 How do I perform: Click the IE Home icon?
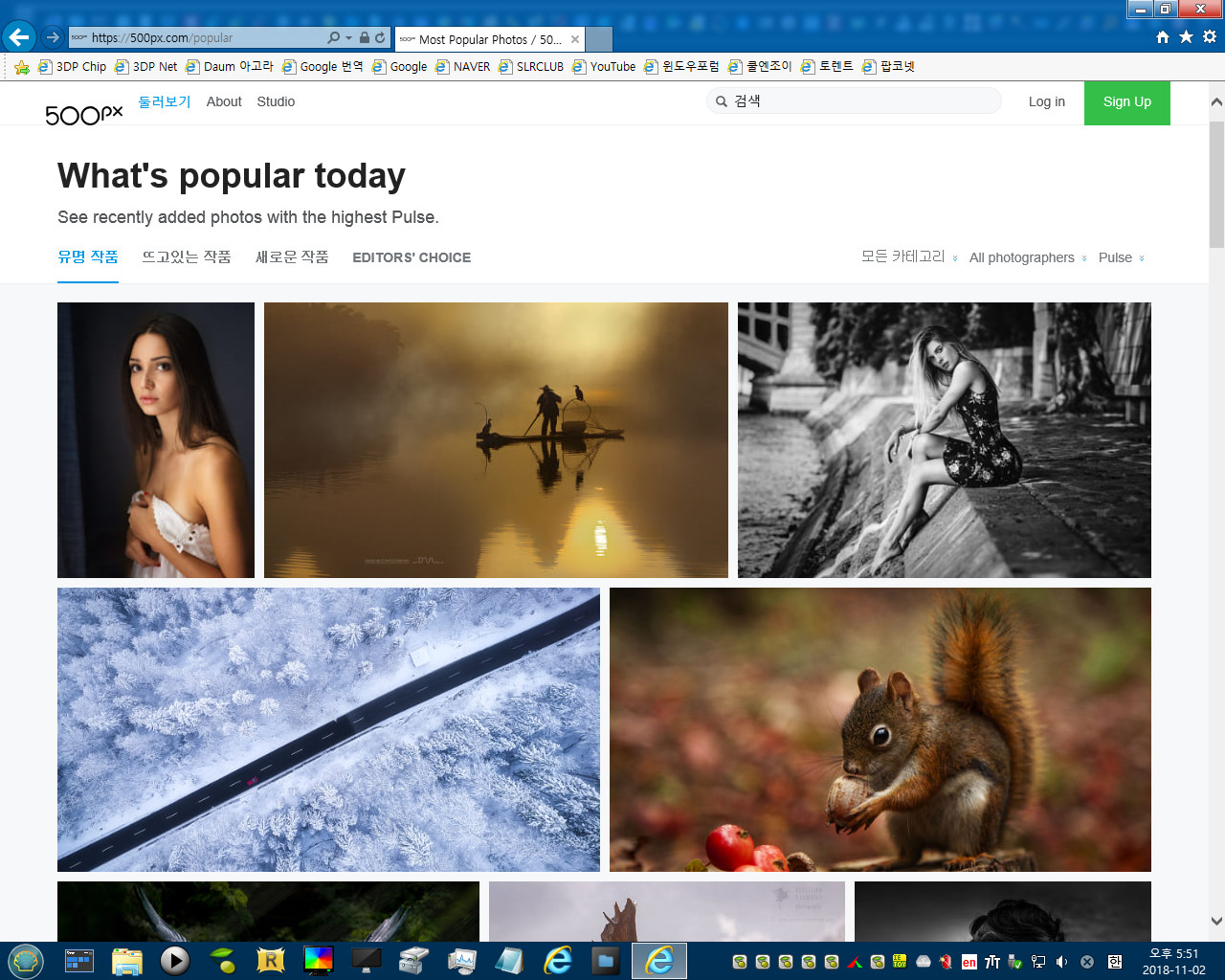1163,36
